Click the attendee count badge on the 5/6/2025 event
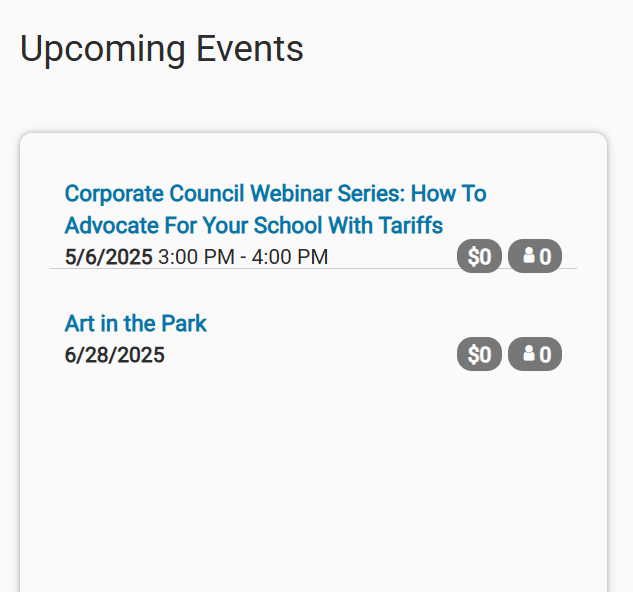This screenshot has height=592, width=633. coord(535,256)
